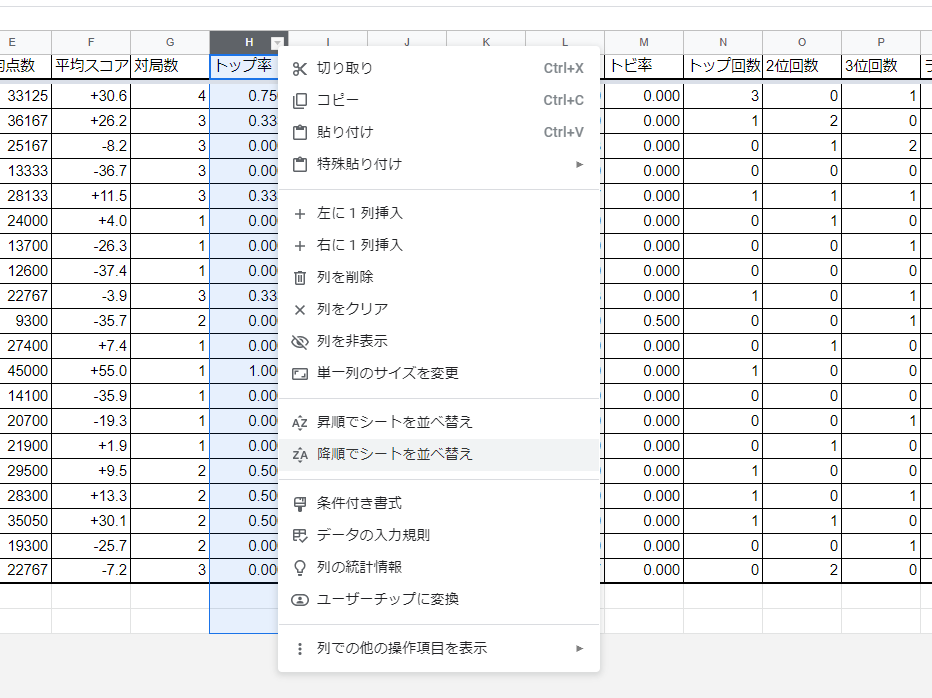Select 列を非表示 menu entry
This screenshot has height=698, width=932.
[439, 341]
